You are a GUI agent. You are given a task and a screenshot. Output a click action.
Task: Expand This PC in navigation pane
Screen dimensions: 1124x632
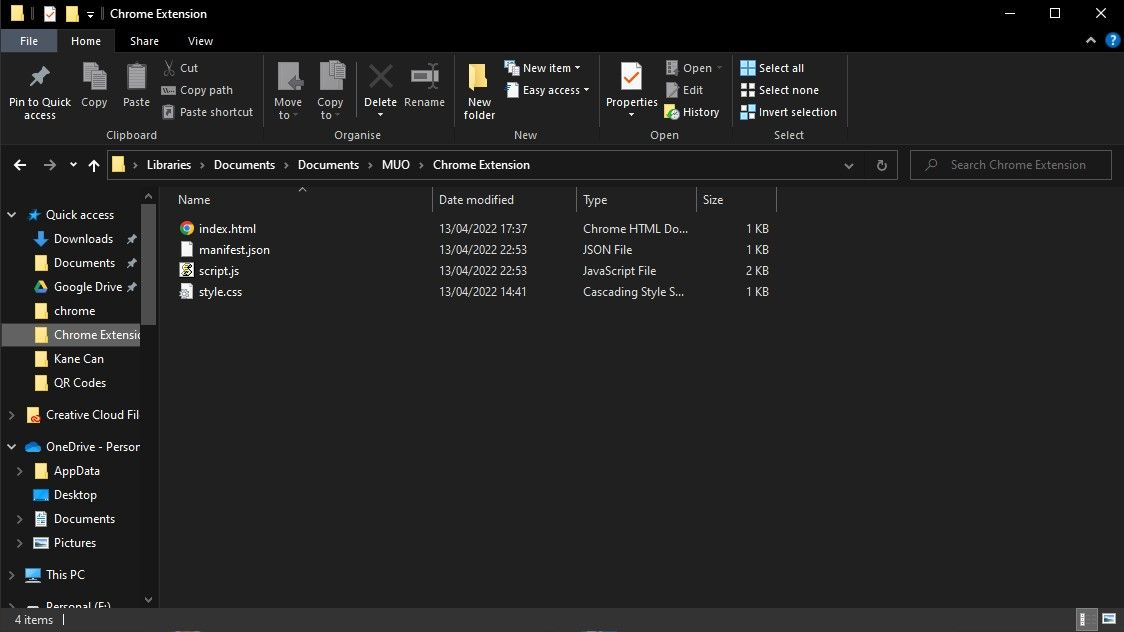click(12, 575)
